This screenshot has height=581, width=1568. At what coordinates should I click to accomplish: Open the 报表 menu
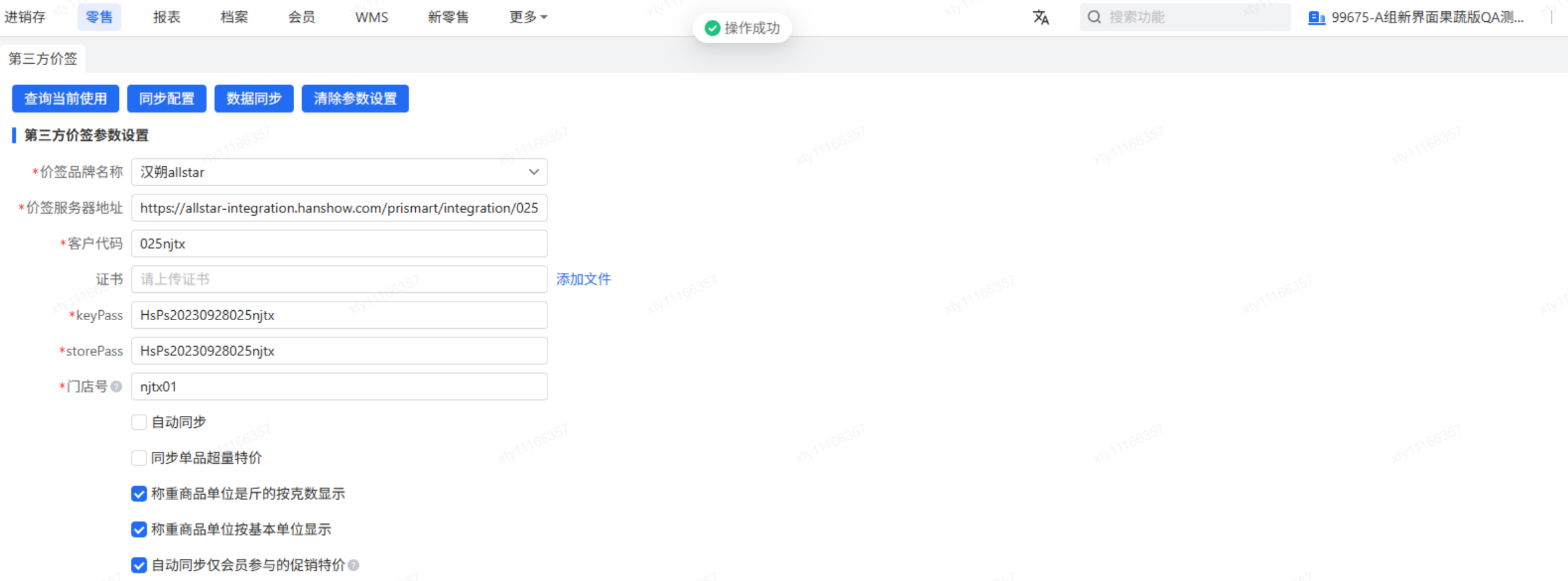(x=166, y=17)
